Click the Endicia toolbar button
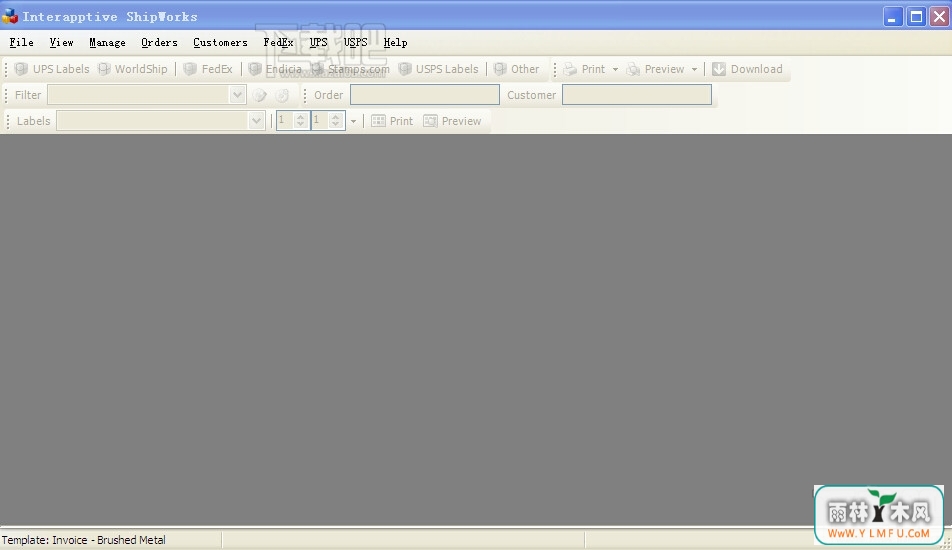Viewport: 952px width, 550px height. click(275, 69)
